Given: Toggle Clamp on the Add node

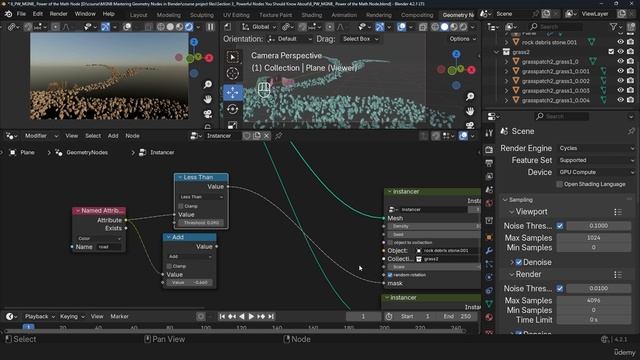Looking at the screenshot, I should tap(169, 266).
